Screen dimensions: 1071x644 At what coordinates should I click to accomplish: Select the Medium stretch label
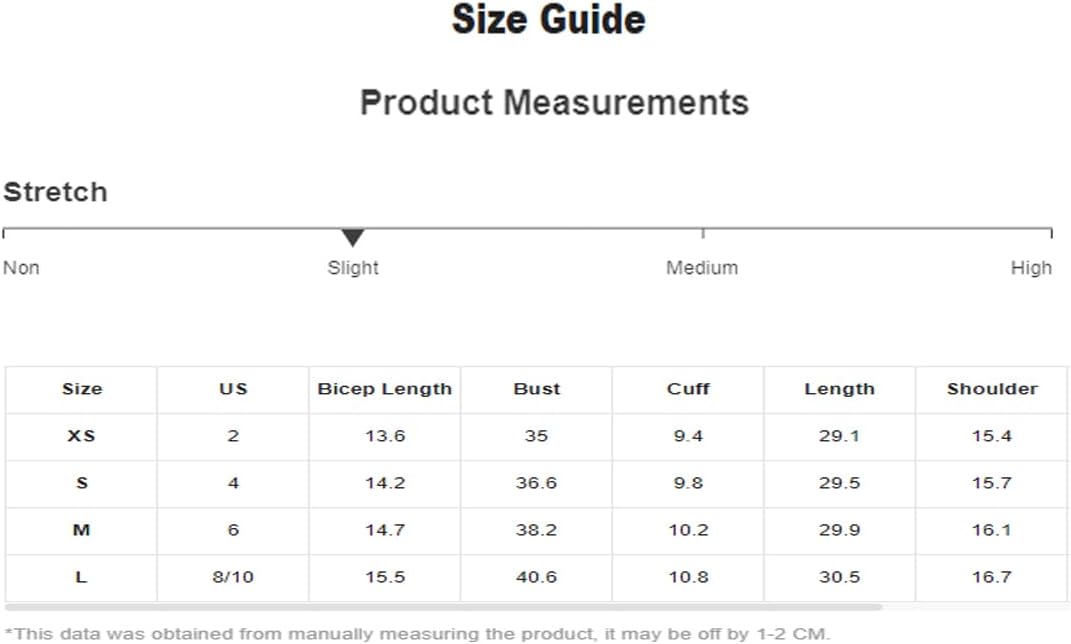click(x=702, y=268)
